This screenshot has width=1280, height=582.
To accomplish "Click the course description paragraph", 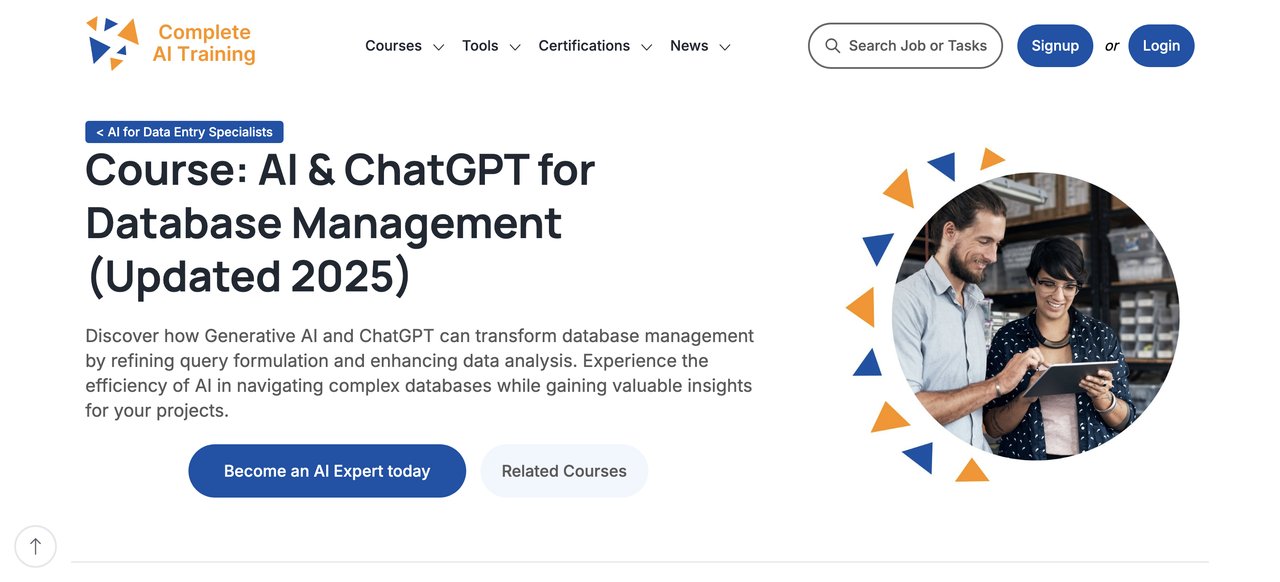I will 420,373.
